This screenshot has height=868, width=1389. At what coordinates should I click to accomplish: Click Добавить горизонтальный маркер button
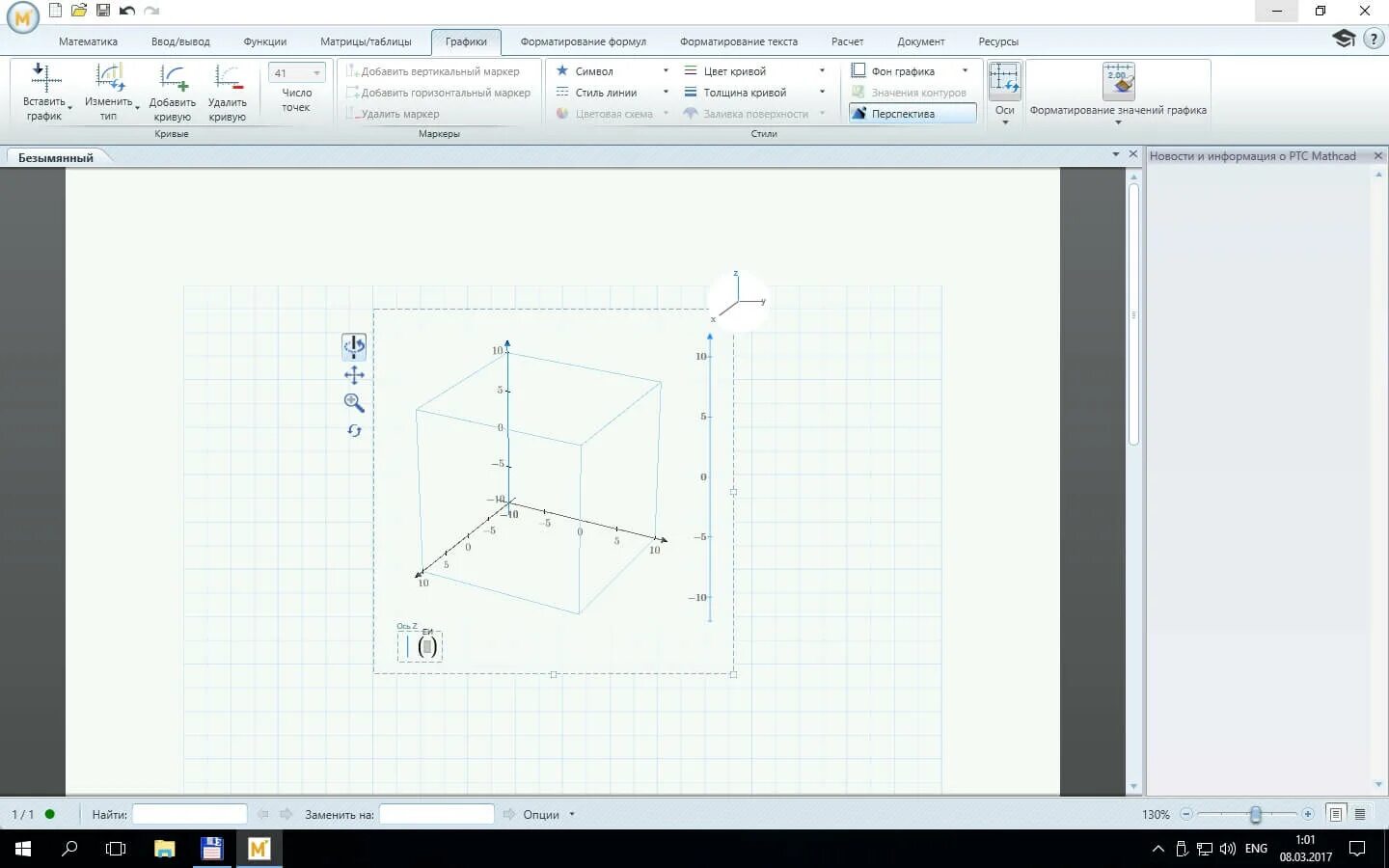click(x=439, y=93)
